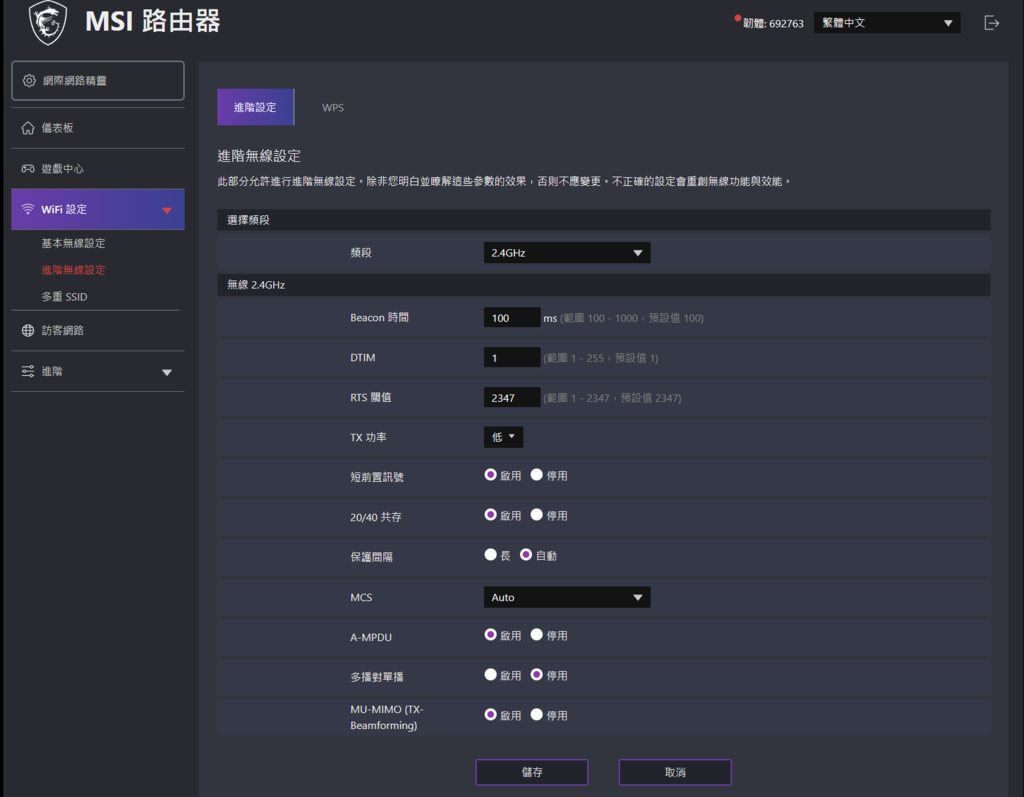Open the MCS Auto dropdown

click(x=566, y=597)
